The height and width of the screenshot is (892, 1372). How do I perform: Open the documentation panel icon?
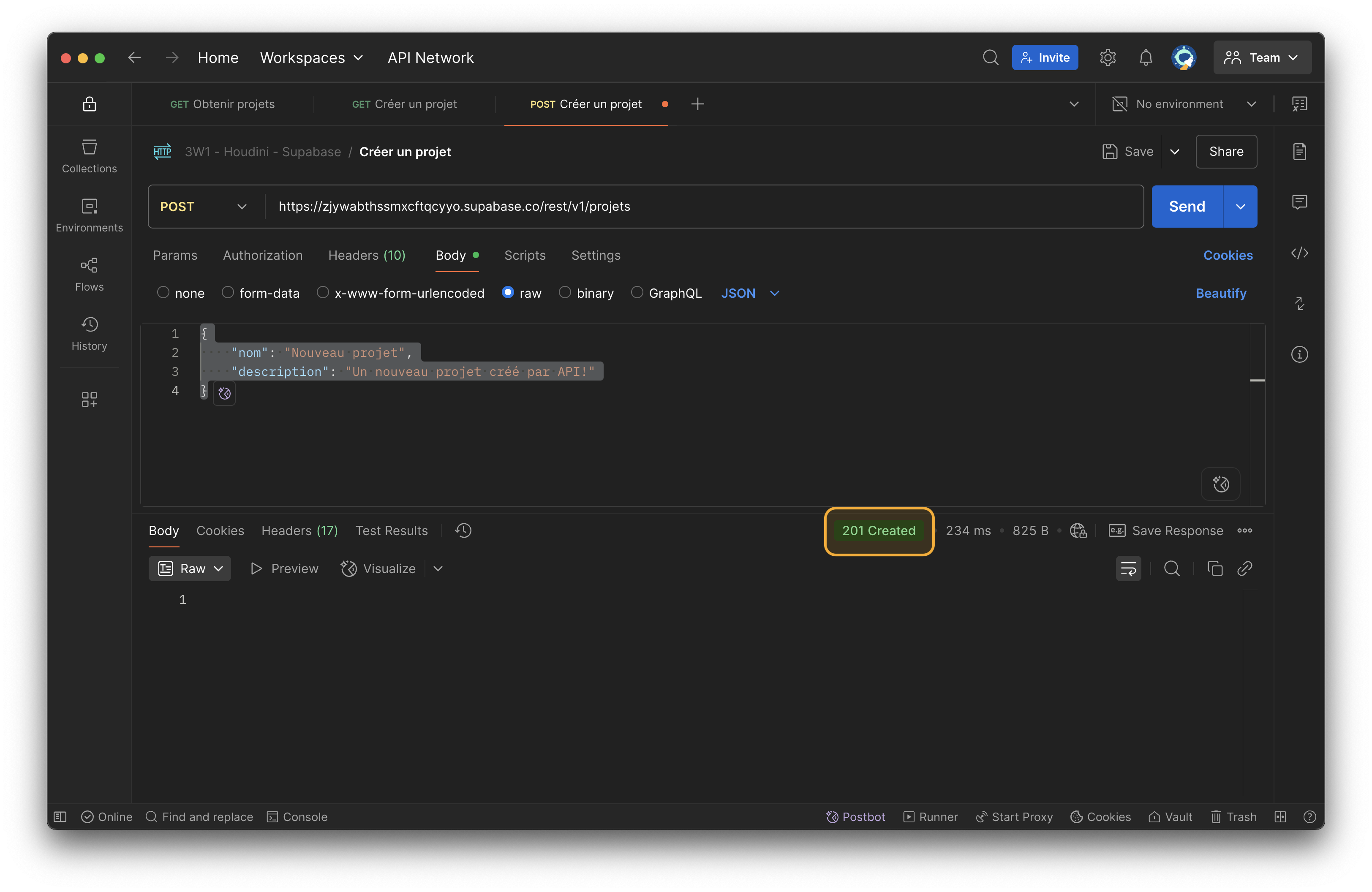click(1299, 152)
